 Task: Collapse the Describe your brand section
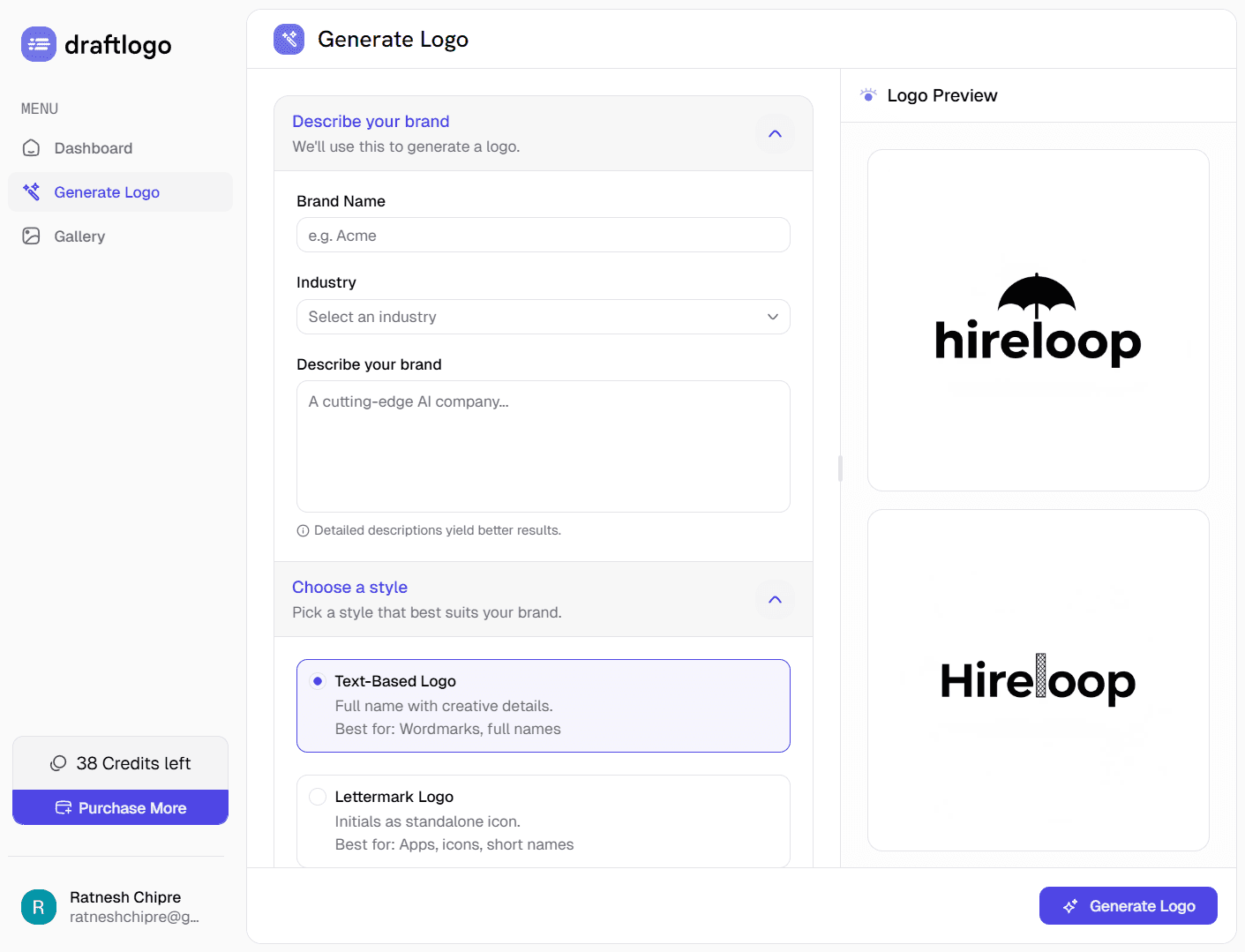775,133
